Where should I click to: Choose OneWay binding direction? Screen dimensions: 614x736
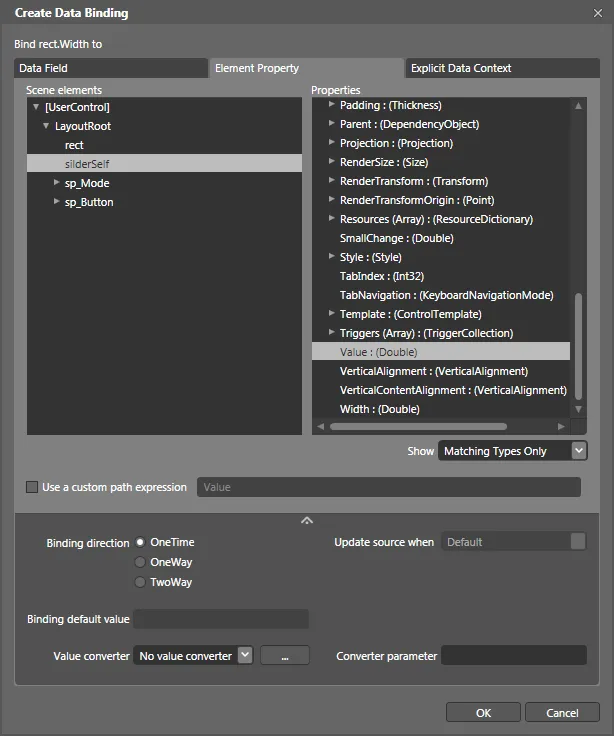(x=140, y=562)
